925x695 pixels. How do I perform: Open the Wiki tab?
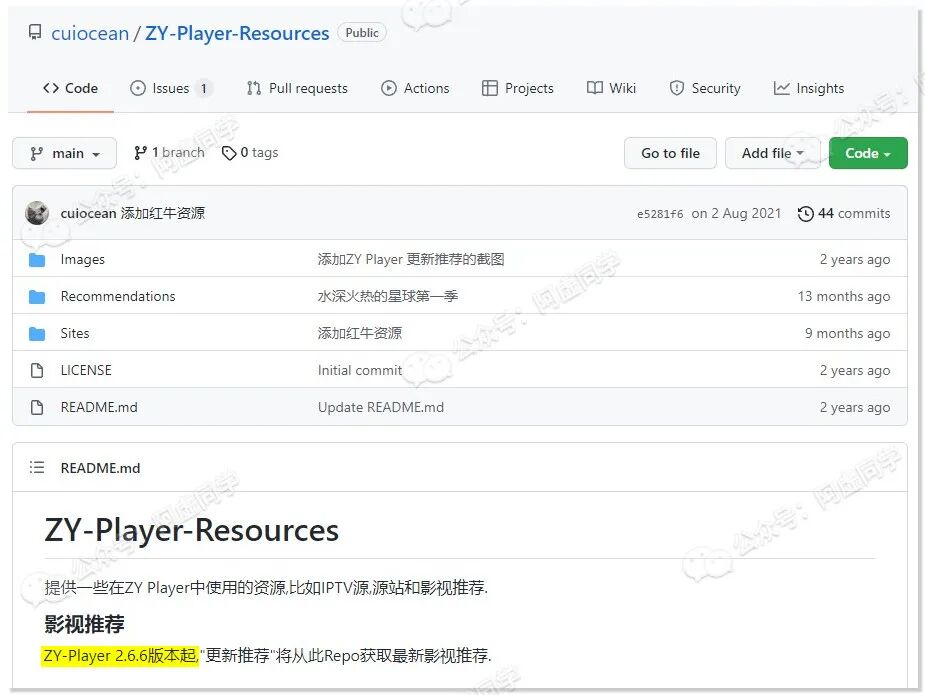click(611, 88)
